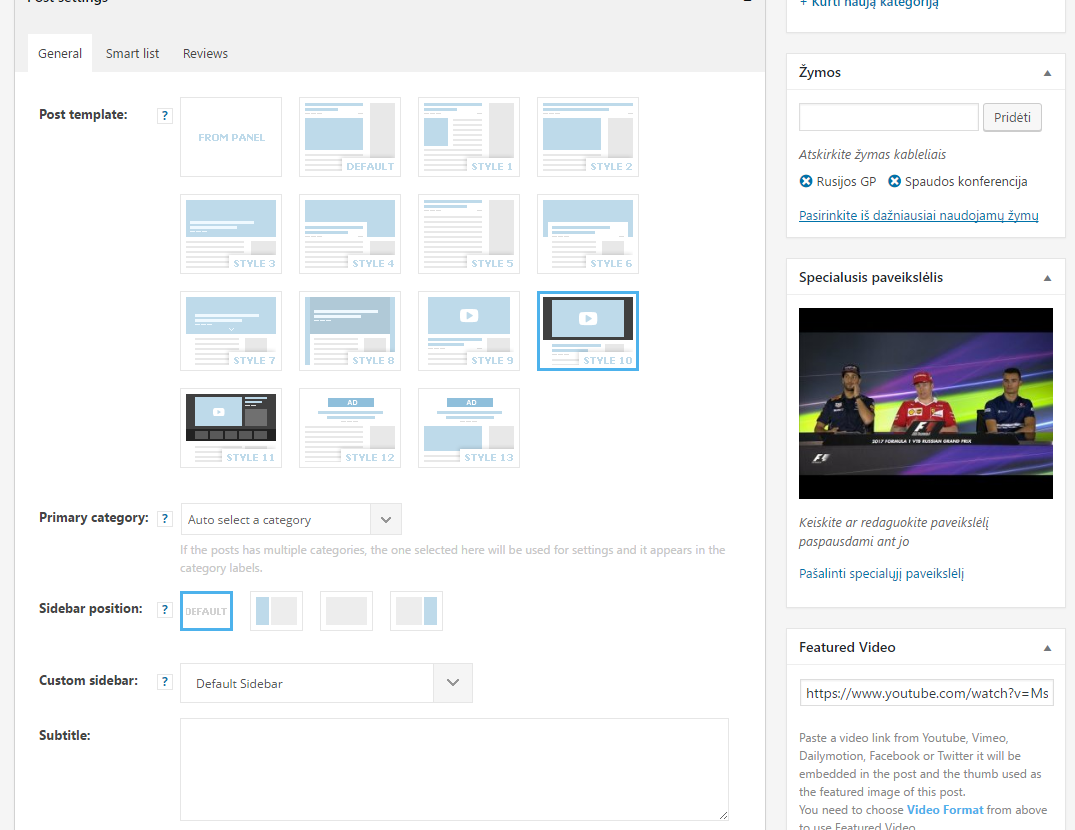Set sidebar position to right sidebar
Viewport: 1075px width, 830px height.
click(416, 611)
